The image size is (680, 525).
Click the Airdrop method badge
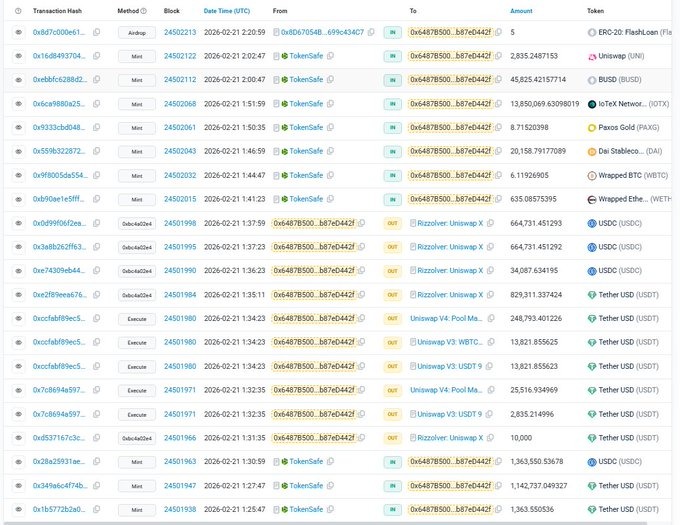(137, 33)
